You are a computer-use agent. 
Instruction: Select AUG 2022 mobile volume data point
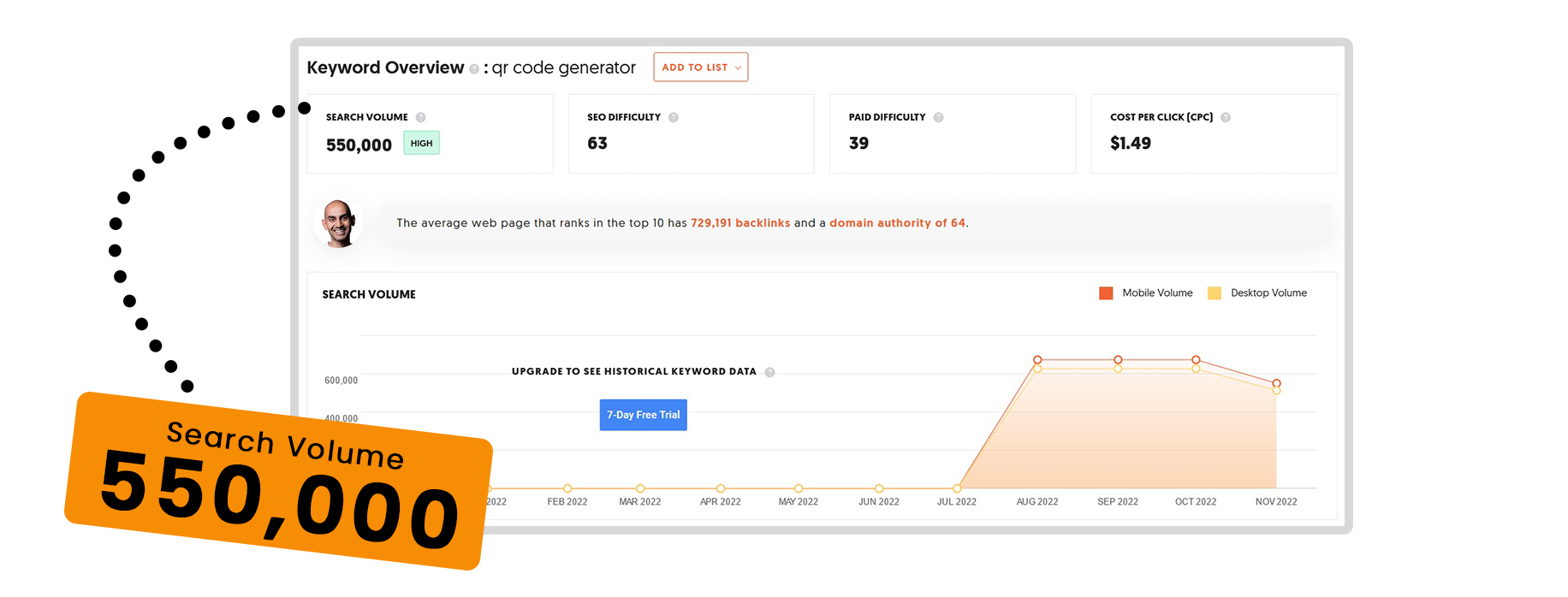1037,359
